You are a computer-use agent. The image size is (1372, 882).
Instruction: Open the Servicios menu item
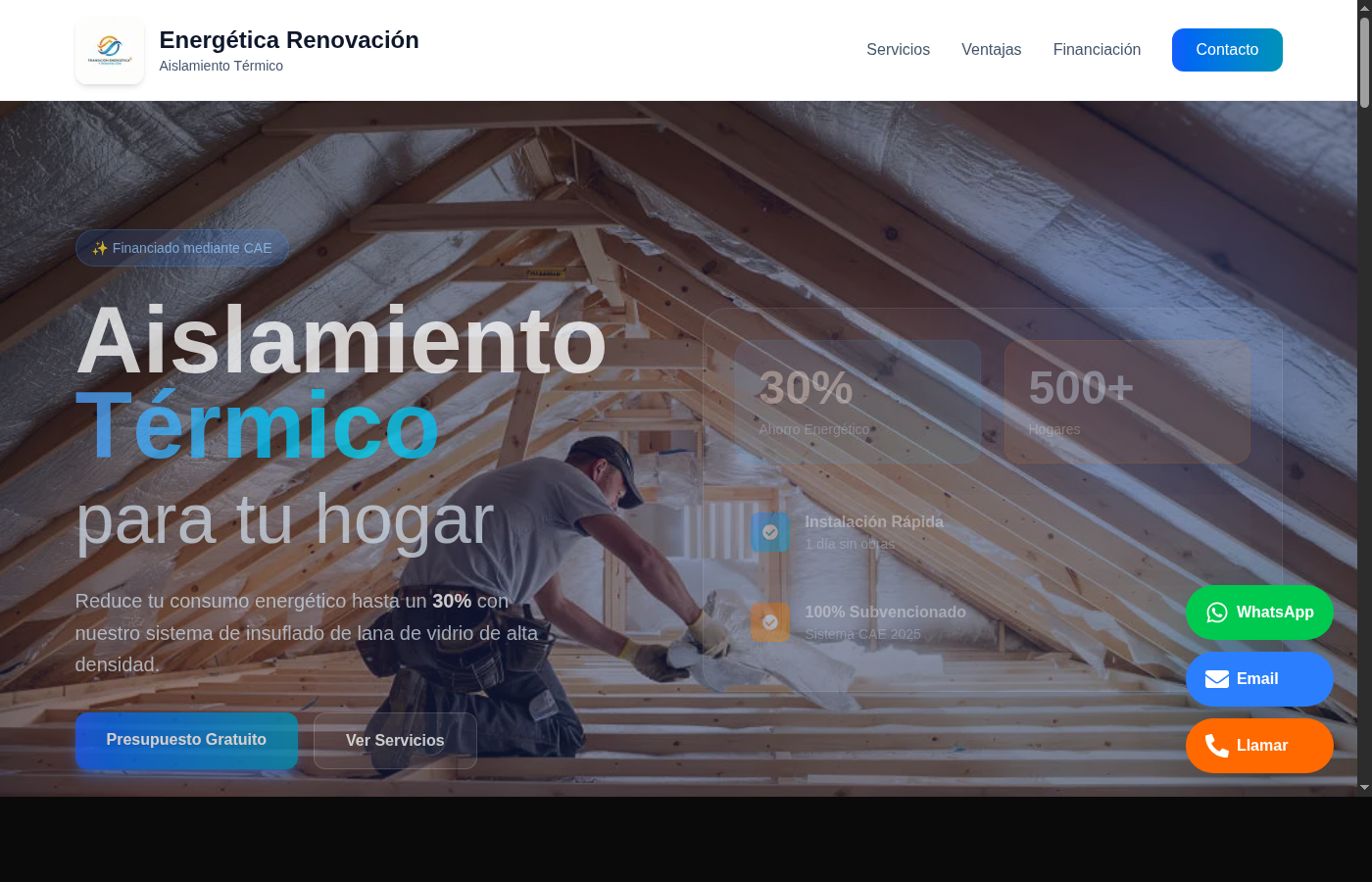[x=898, y=49]
